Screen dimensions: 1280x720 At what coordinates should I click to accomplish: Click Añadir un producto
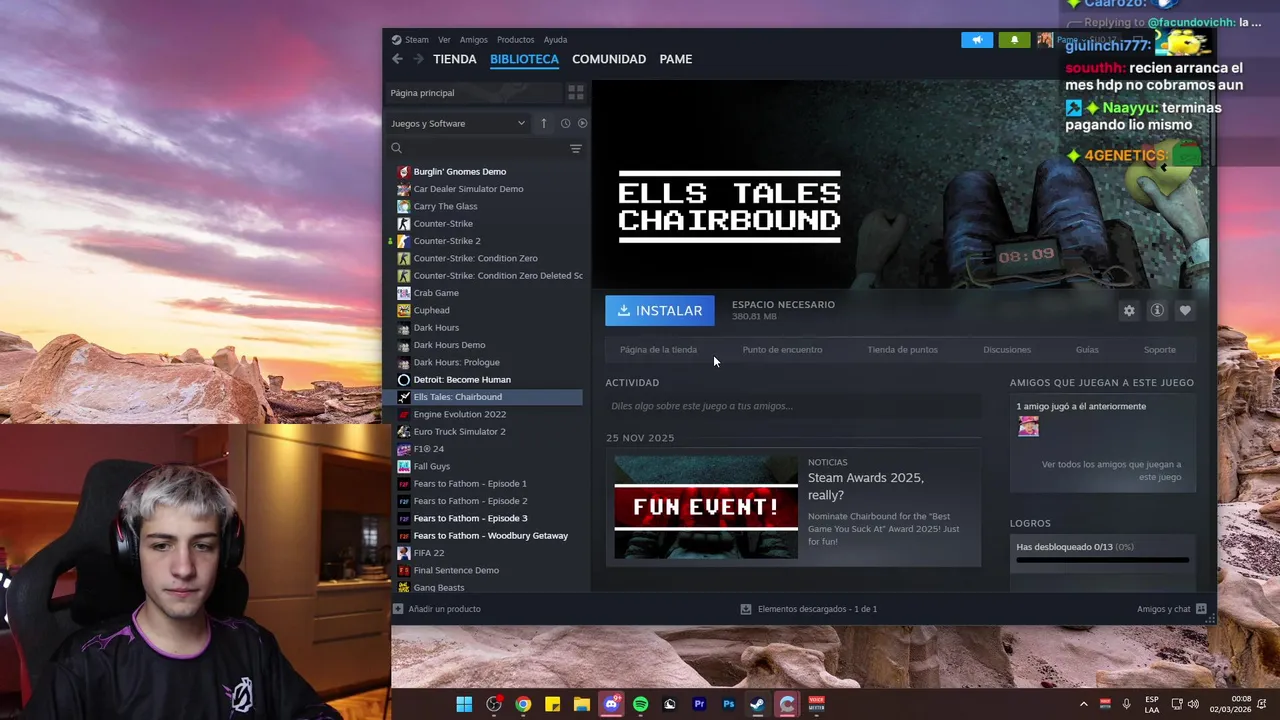[437, 609]
